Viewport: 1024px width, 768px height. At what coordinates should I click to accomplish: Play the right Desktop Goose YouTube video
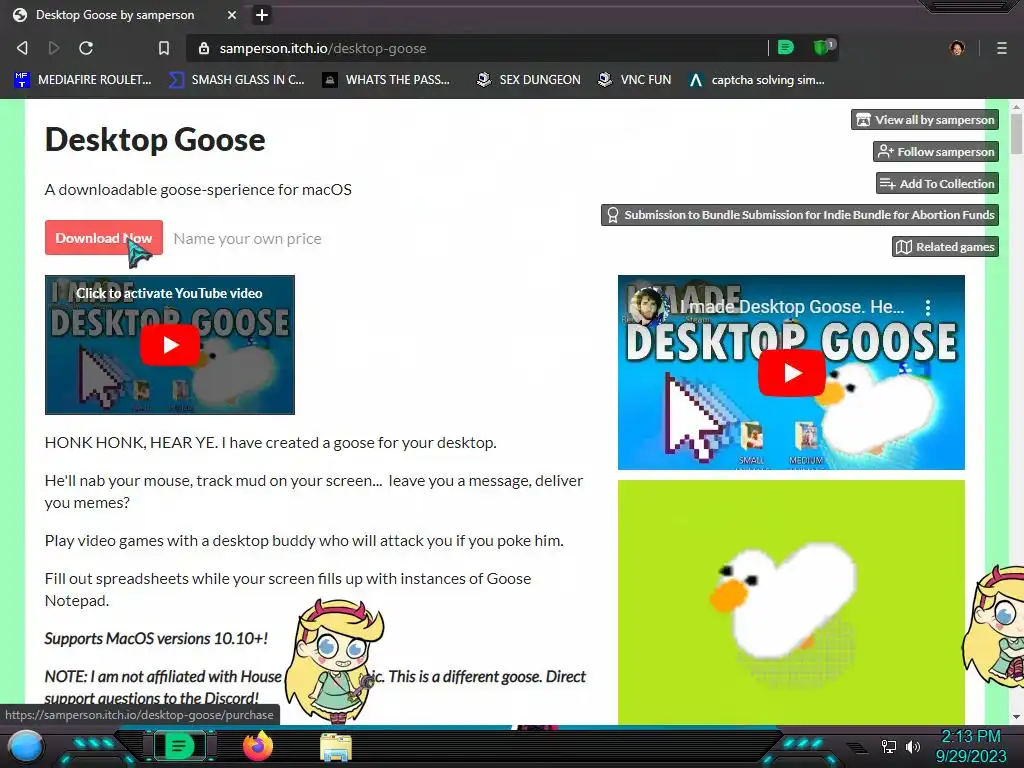tap(791, 373)
